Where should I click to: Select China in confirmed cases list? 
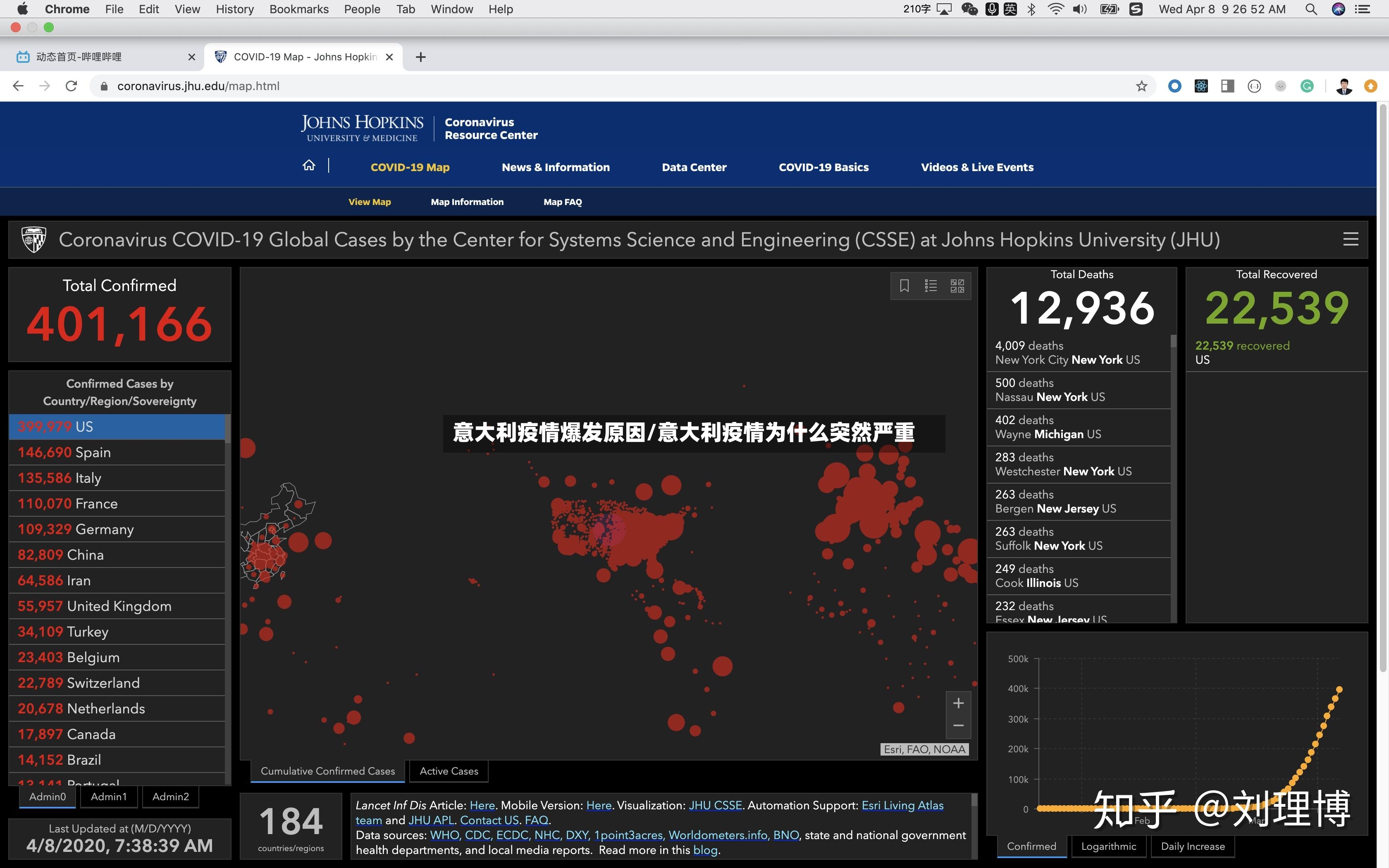point(117,555)
